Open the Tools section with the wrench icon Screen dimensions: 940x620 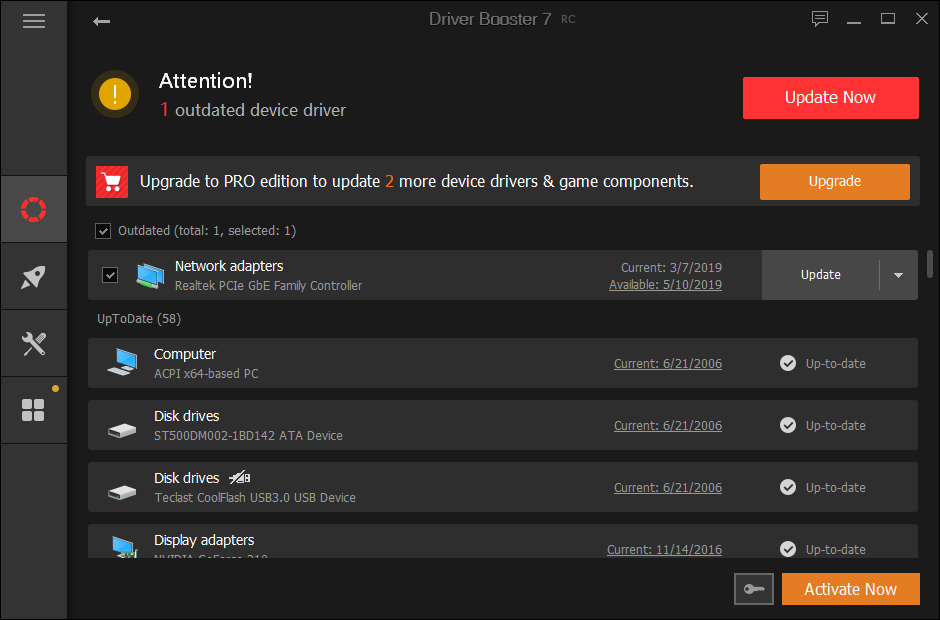34,343
